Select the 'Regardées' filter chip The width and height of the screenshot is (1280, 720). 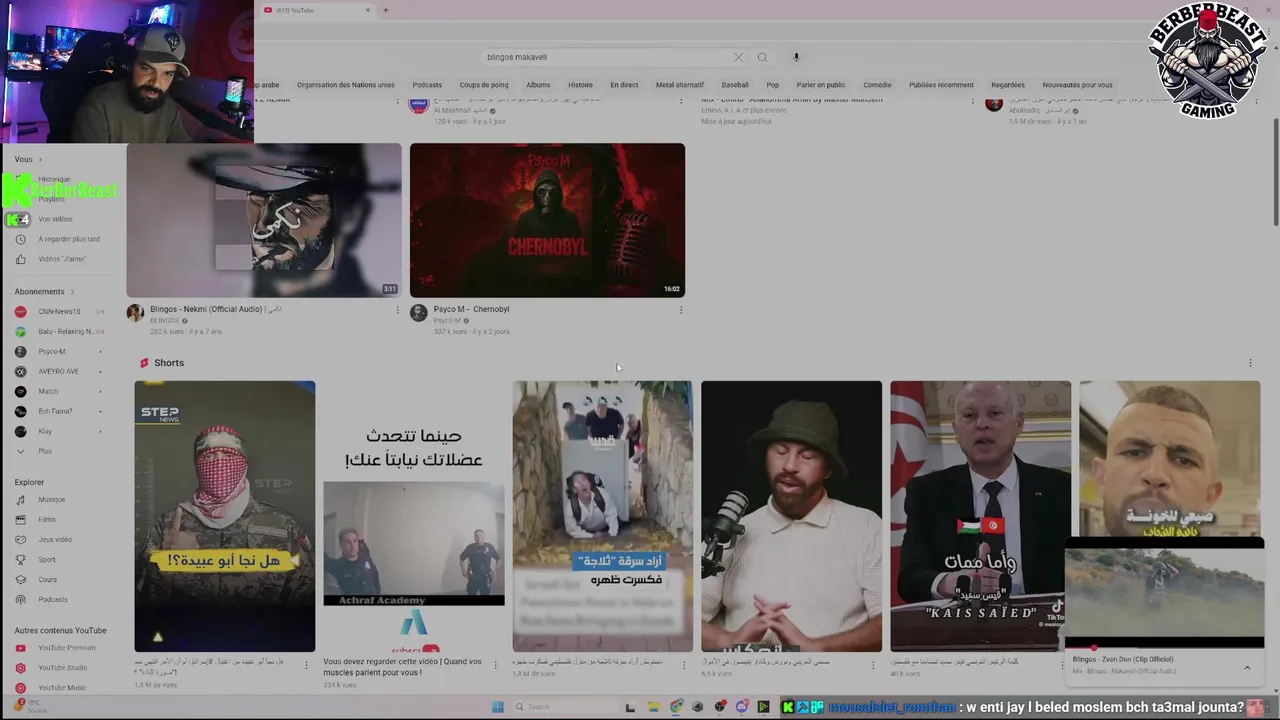tap(1008, 85)
